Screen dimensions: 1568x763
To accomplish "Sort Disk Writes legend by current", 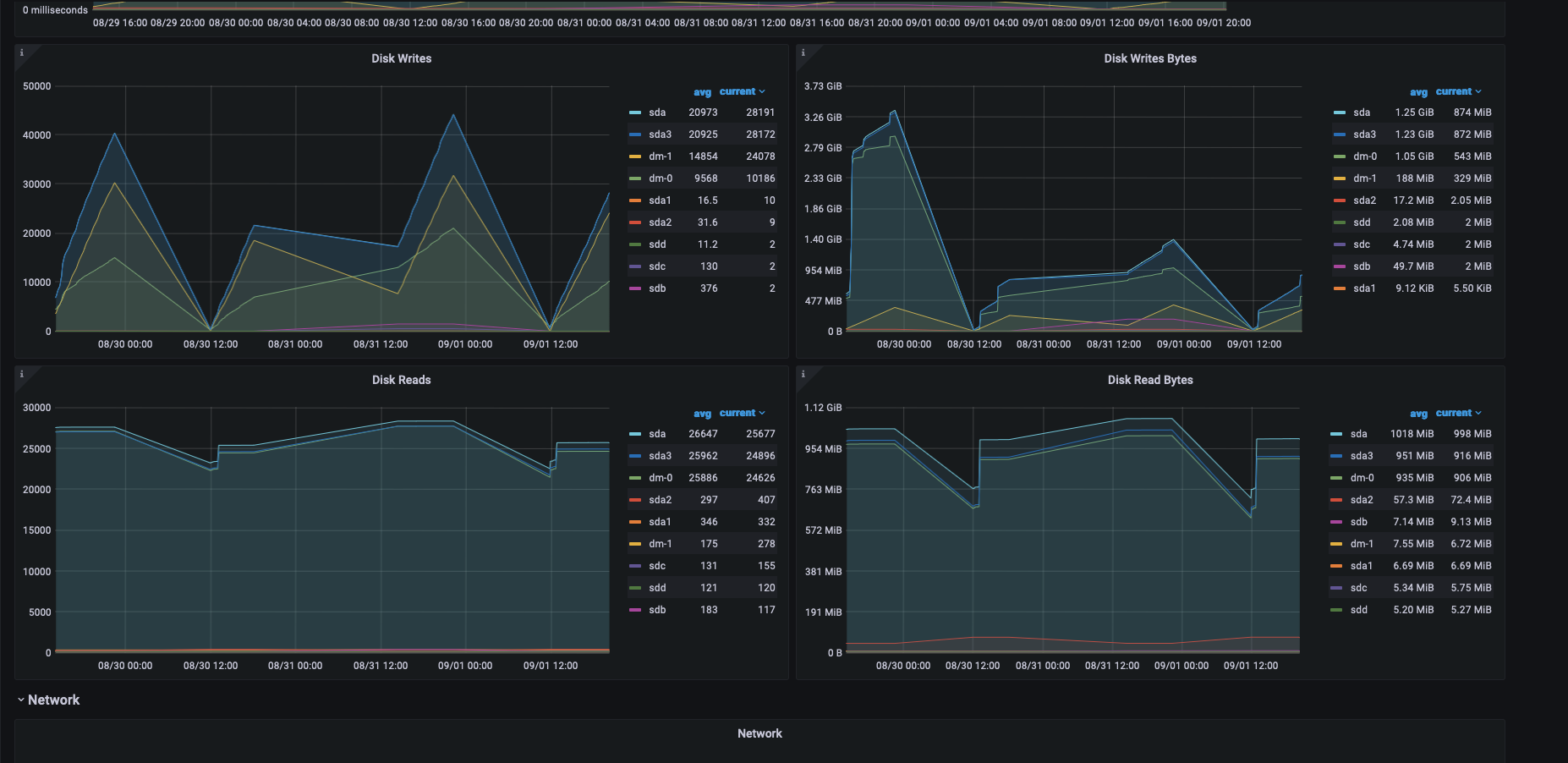I will pos(742,91).
